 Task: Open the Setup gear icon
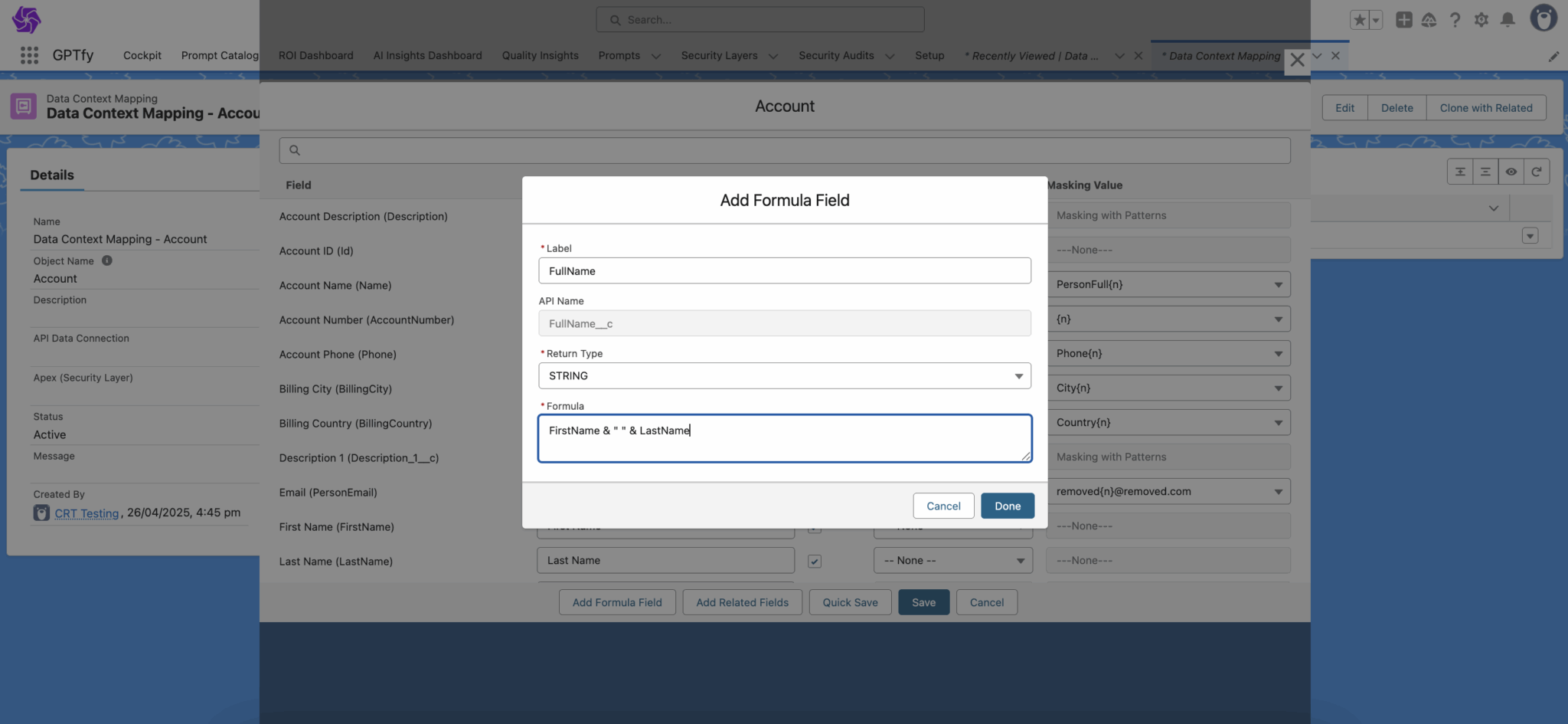point(1481,20)
